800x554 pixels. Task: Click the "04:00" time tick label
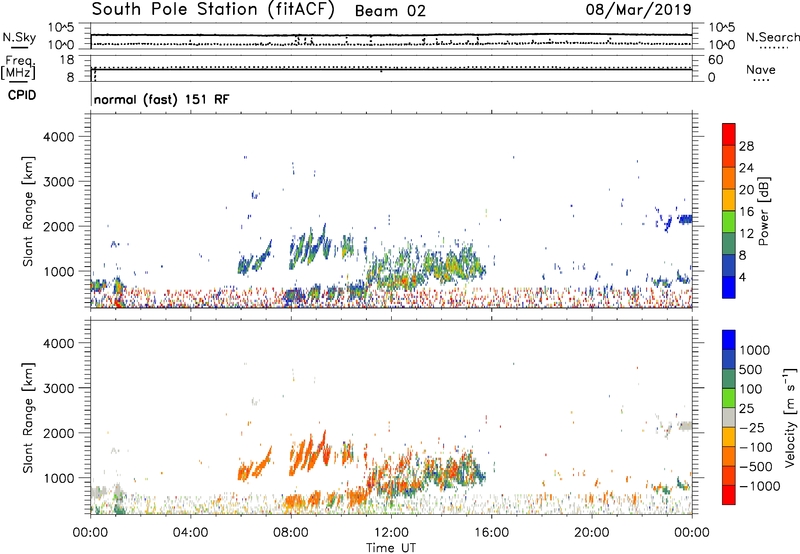pos(190,533)
